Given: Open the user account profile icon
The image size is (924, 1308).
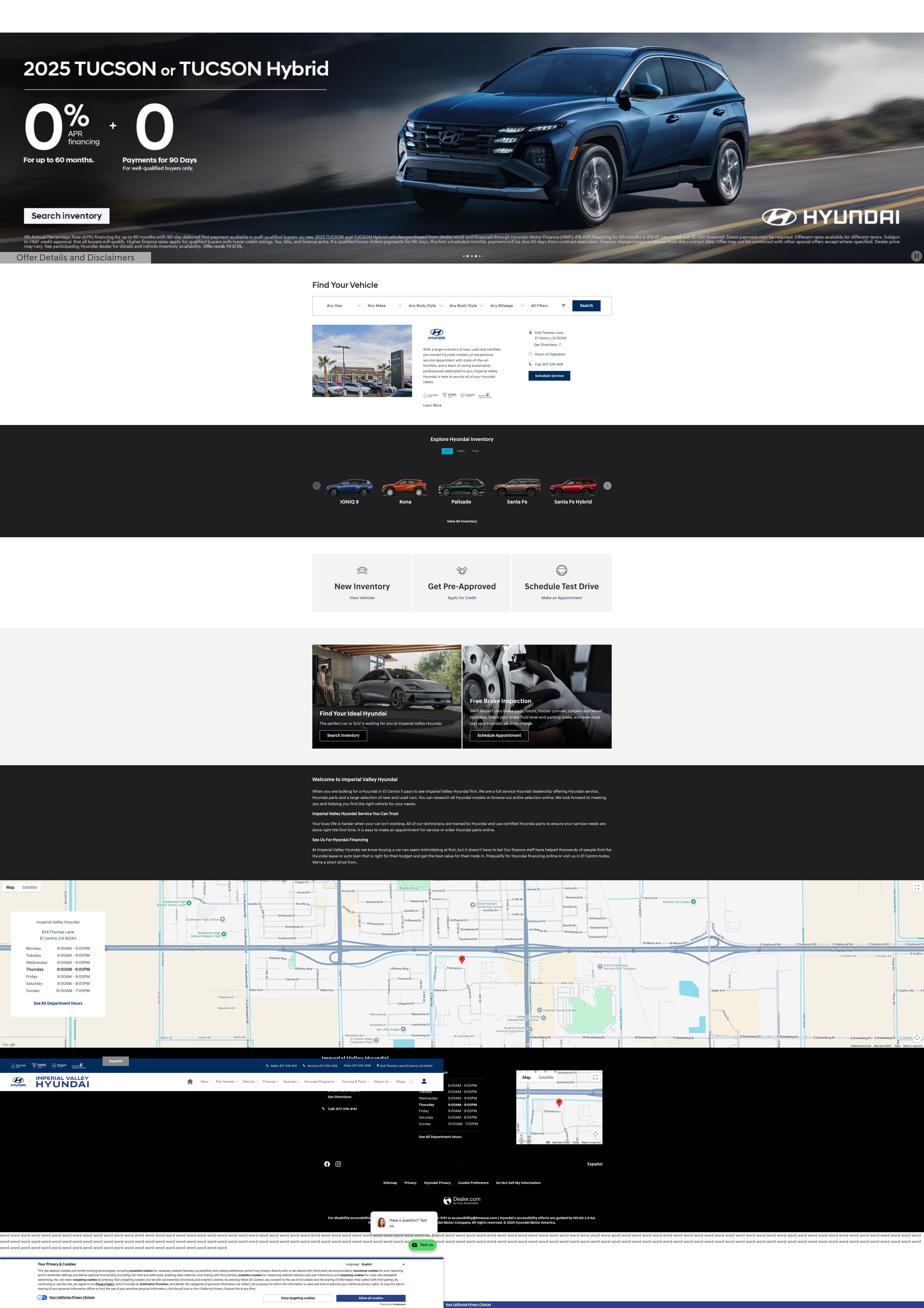Looking at the screenshot, I should pos(424,1081).
